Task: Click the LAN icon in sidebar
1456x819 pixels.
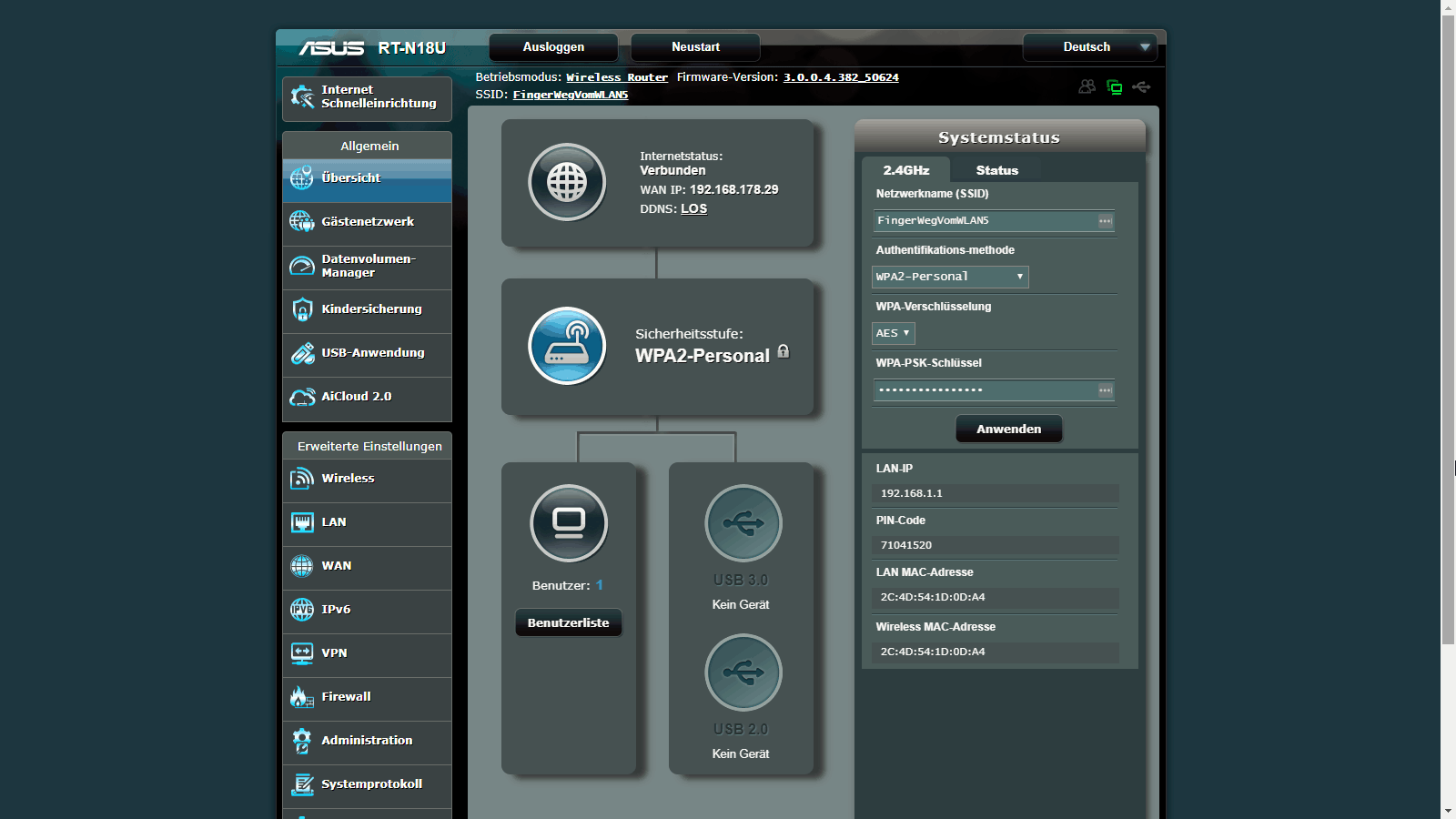Action: pos(302,522)
